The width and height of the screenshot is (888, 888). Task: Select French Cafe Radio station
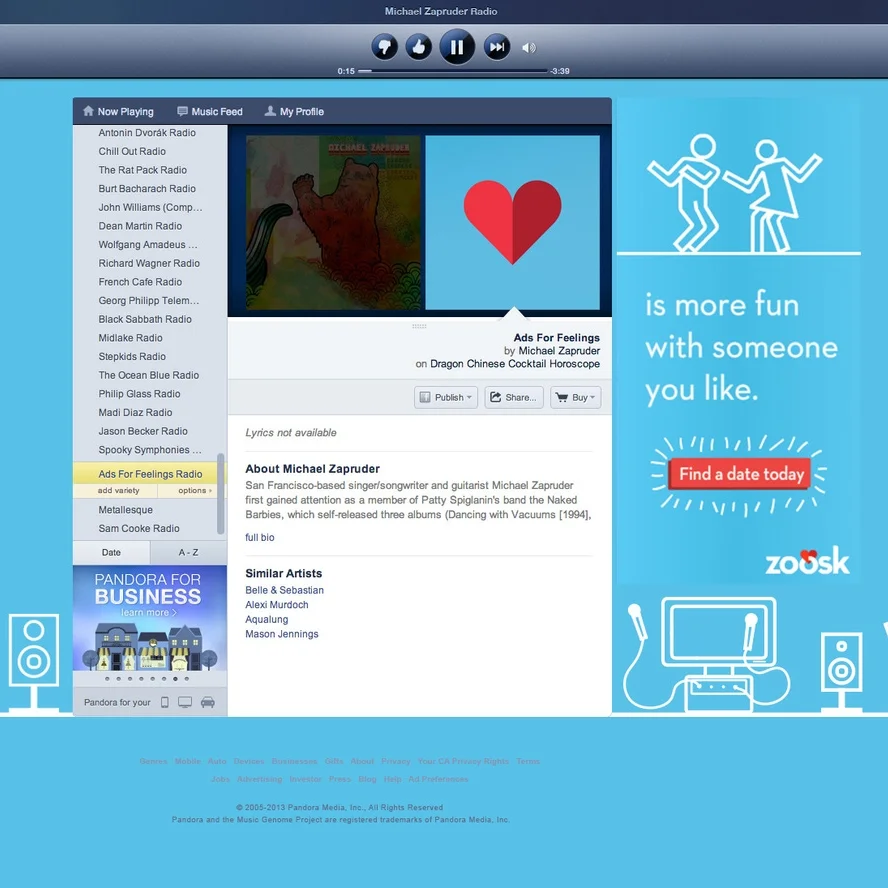[140, 282]
